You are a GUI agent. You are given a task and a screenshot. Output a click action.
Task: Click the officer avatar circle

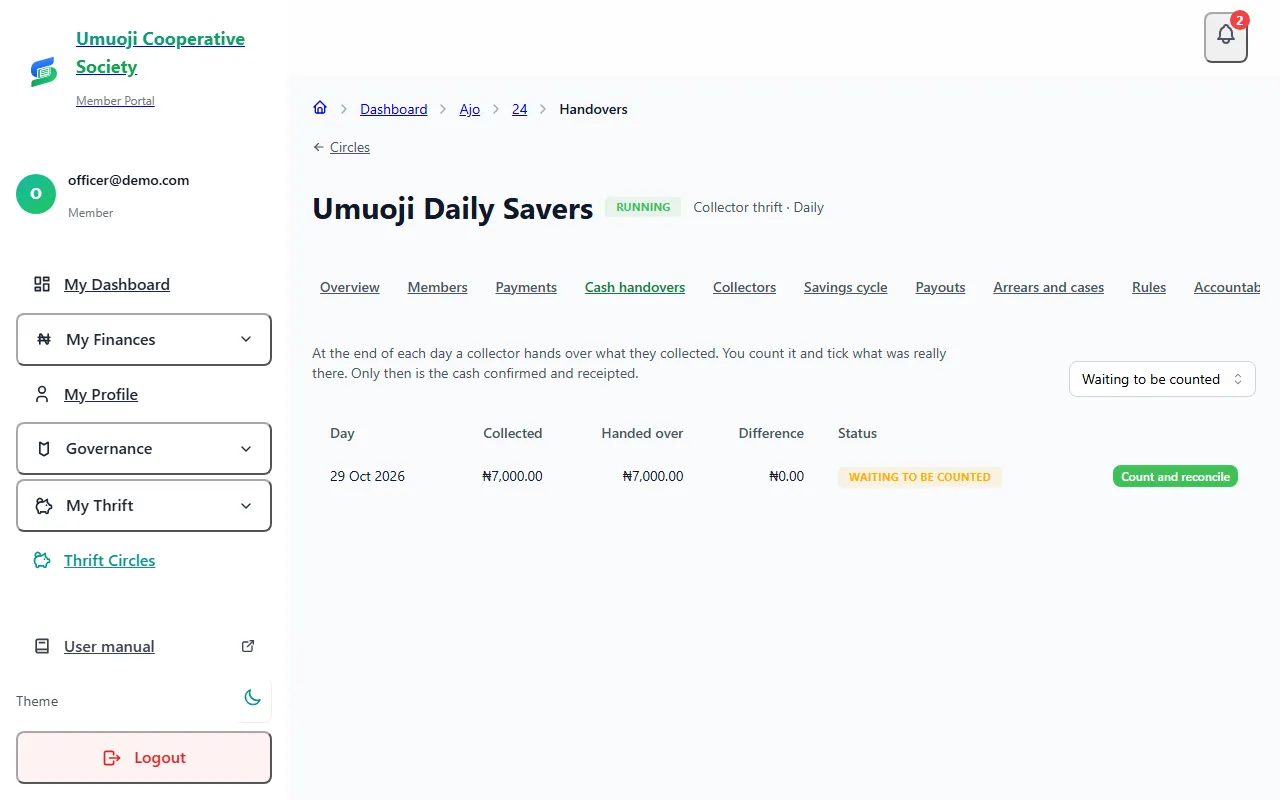coord(36,194)
